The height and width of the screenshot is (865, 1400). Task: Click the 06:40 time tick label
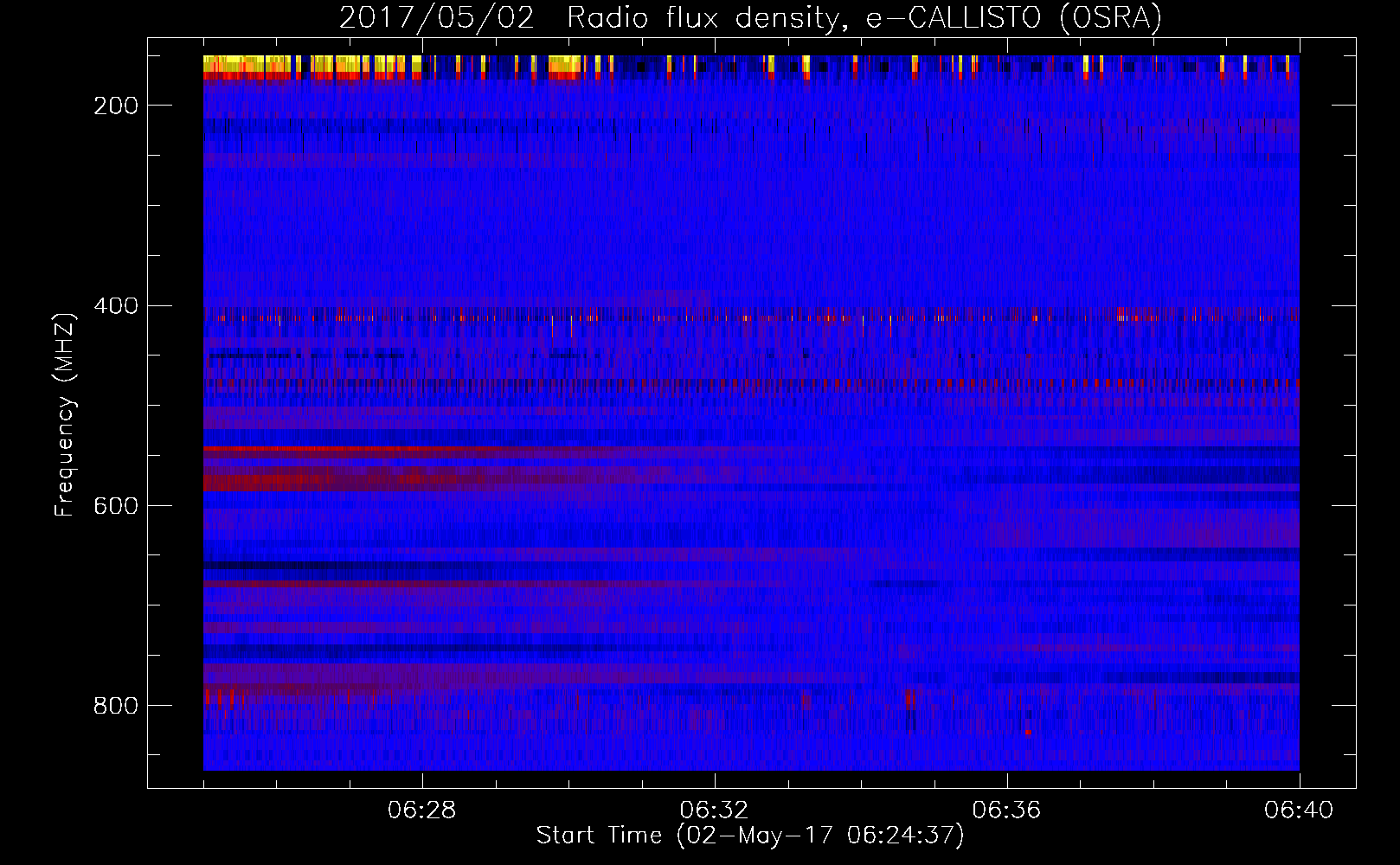tap(1299, 811)
